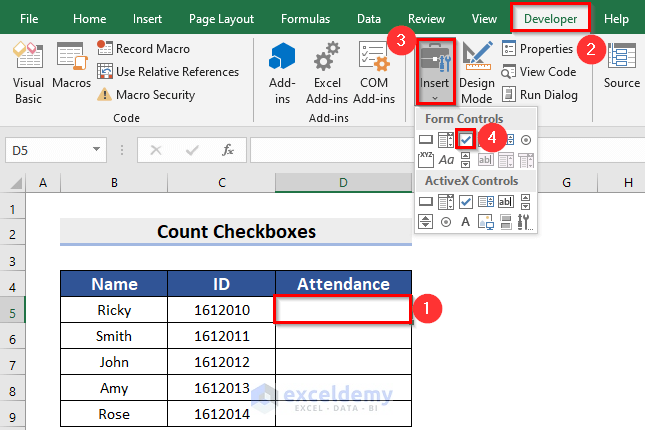Open the Review tab
This screenshot has width=645, height=430.
426,19
